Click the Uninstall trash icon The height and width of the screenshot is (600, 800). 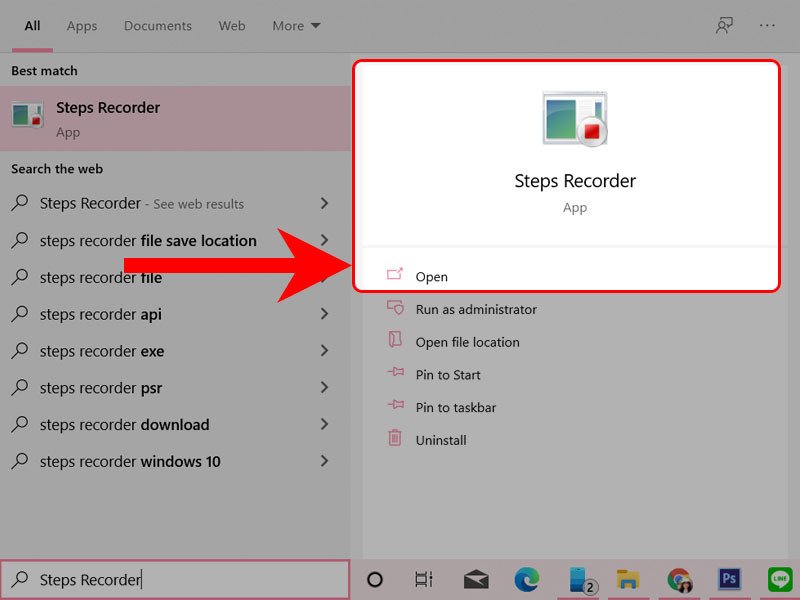[x=395, y=438]
